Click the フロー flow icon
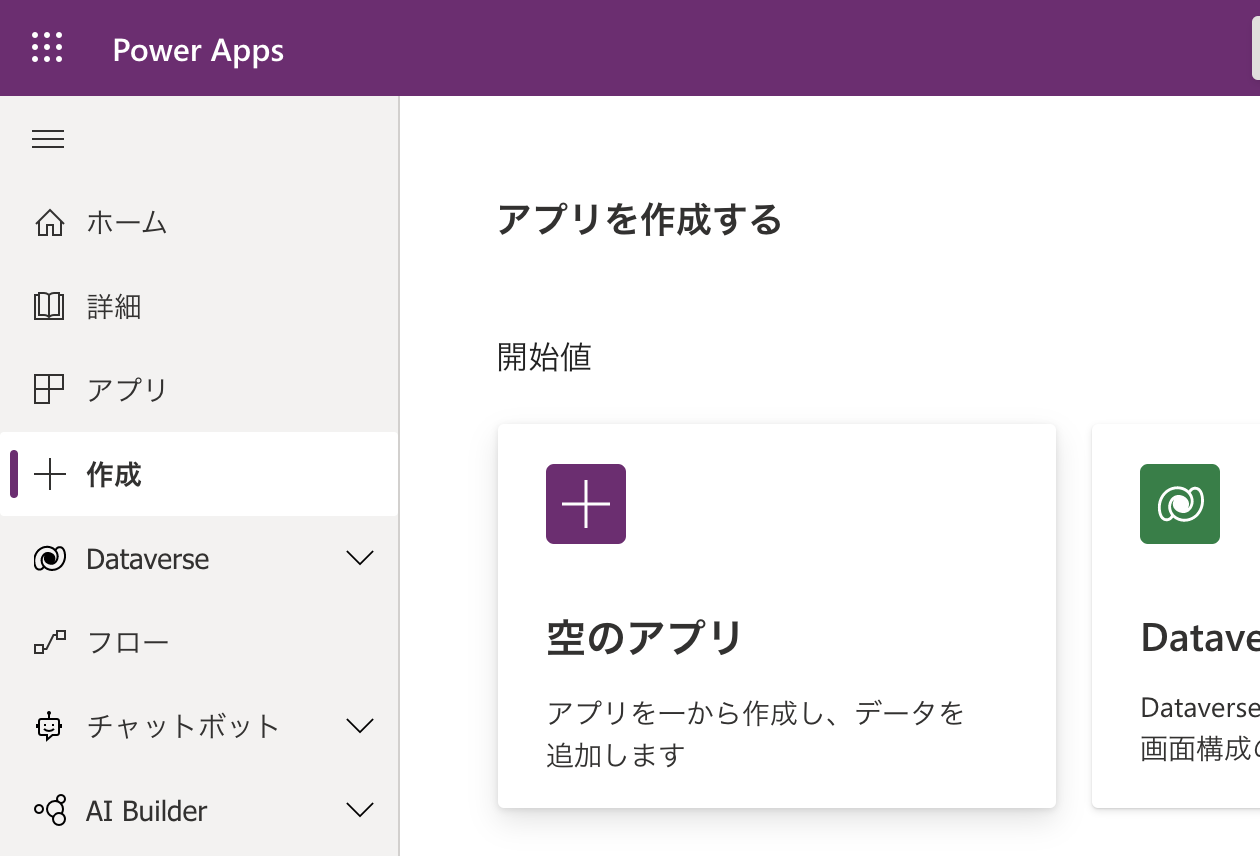 click(x=49, y=642)
